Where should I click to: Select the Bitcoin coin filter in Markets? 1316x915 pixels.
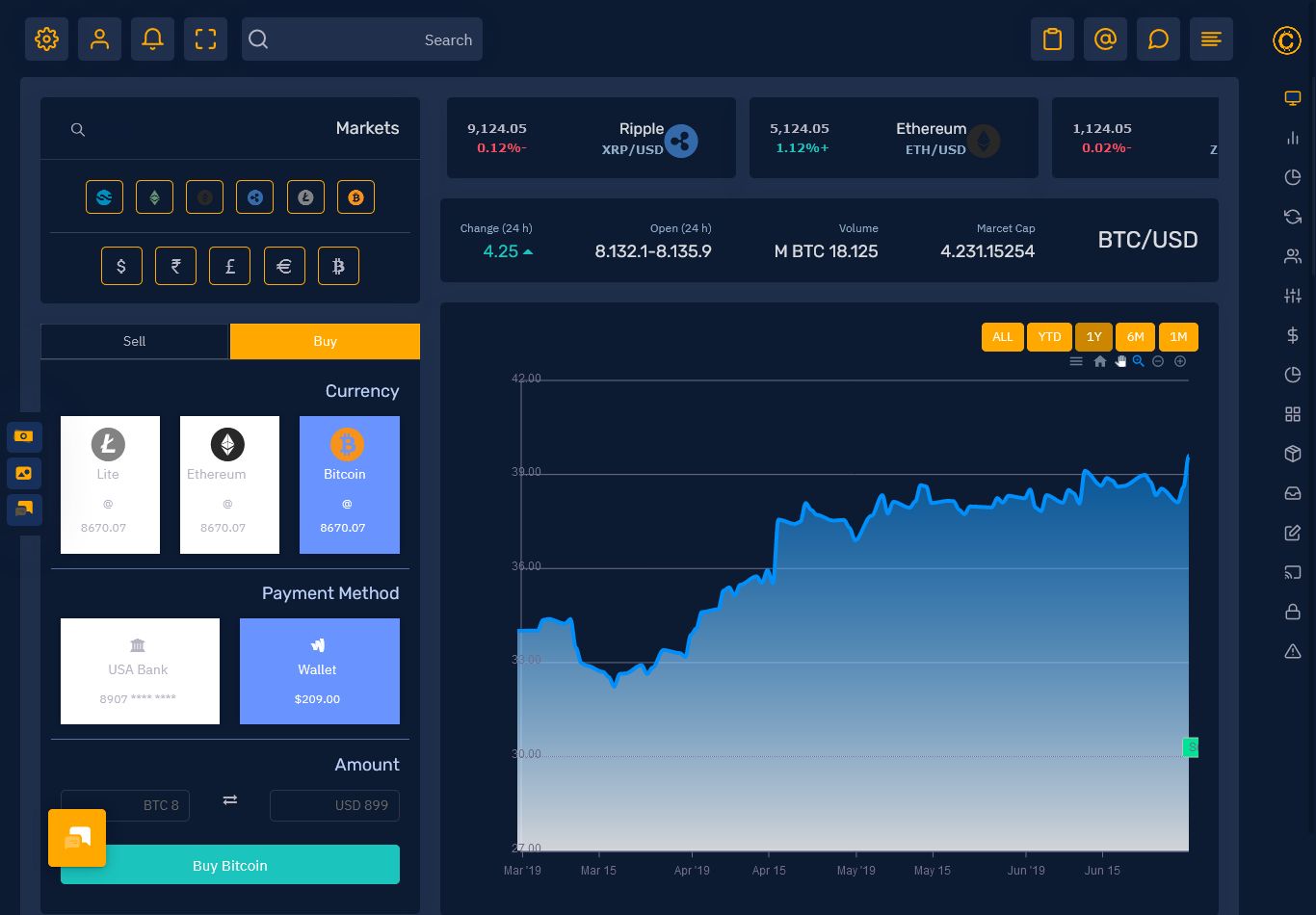pos(355,197)
